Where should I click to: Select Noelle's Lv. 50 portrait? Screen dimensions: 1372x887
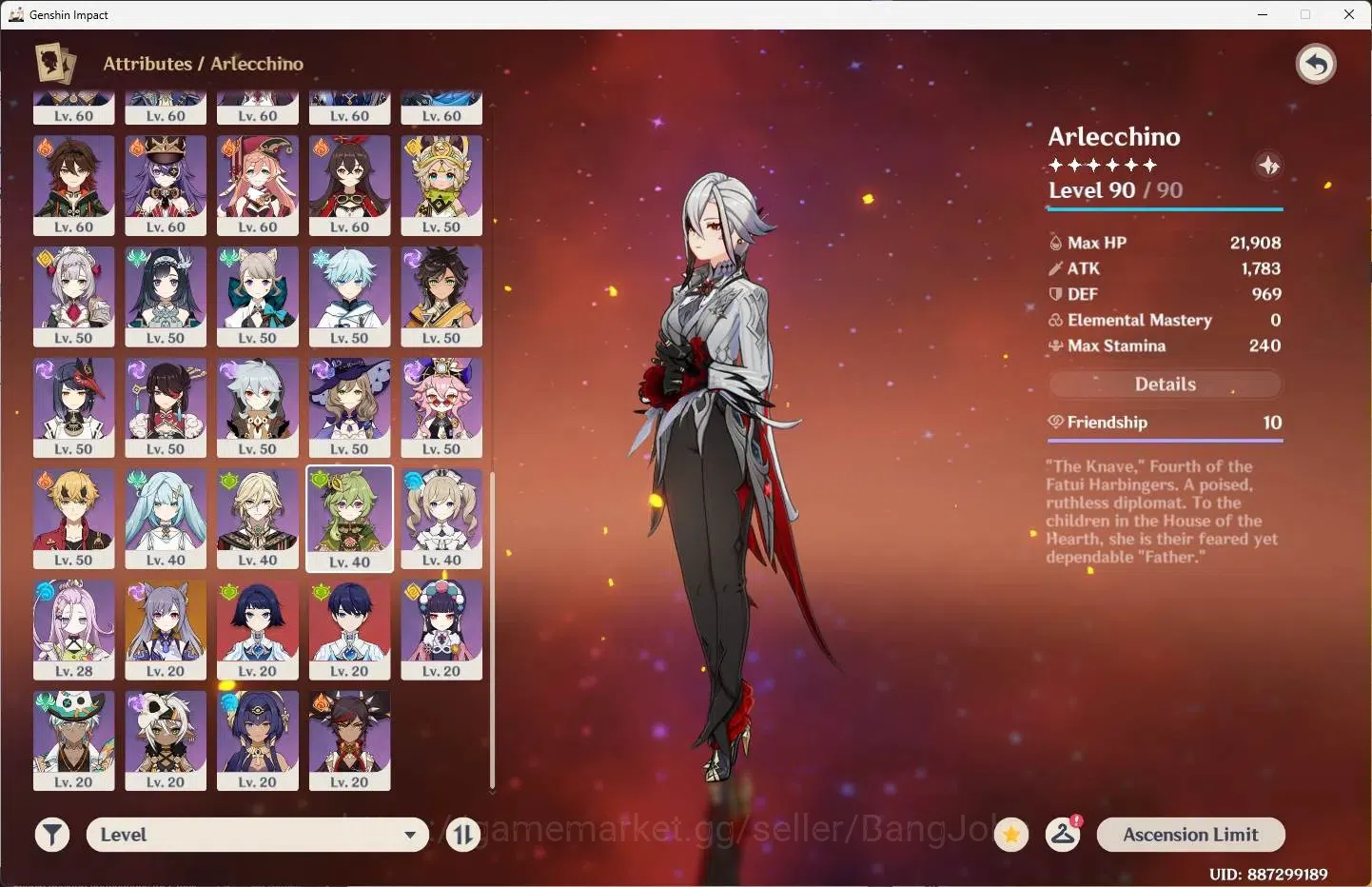[x=73, y=297]
